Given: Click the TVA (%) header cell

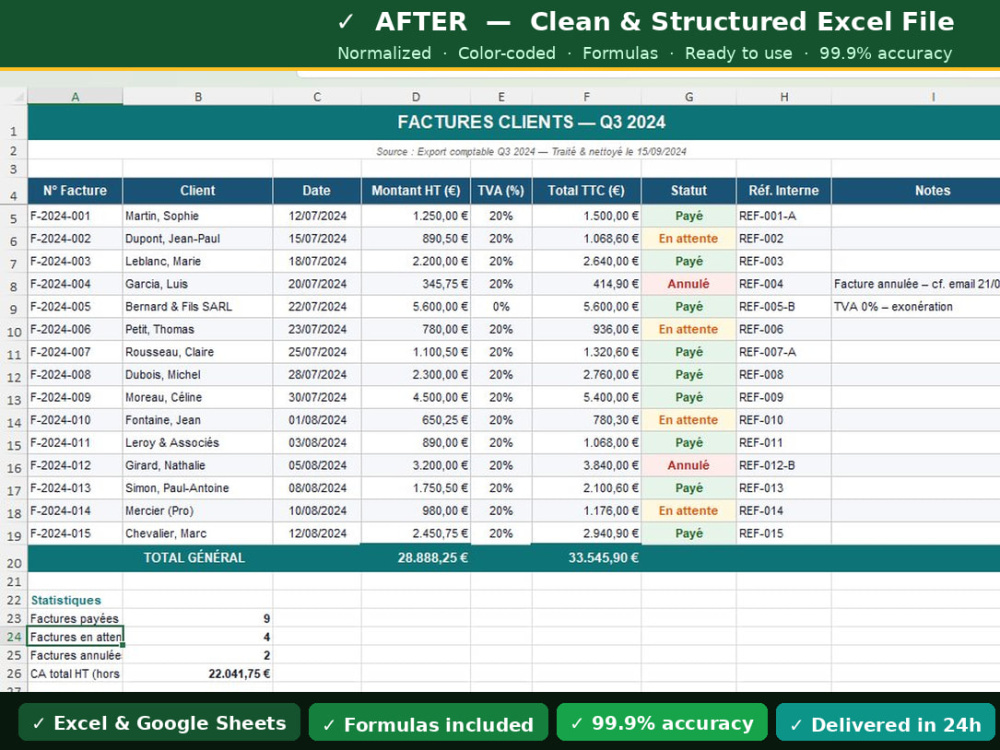Looking at the screenshot, I should point(501,191).
